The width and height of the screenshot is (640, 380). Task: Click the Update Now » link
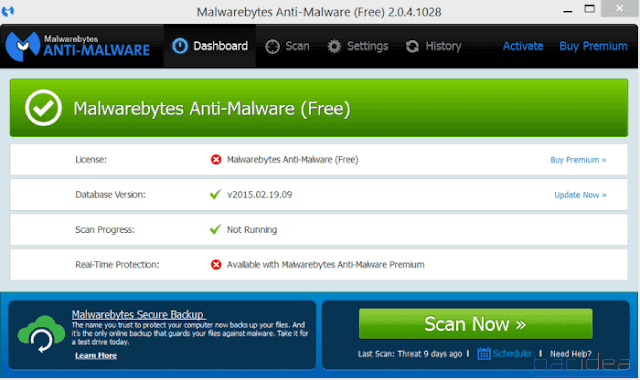click(580, 195)
